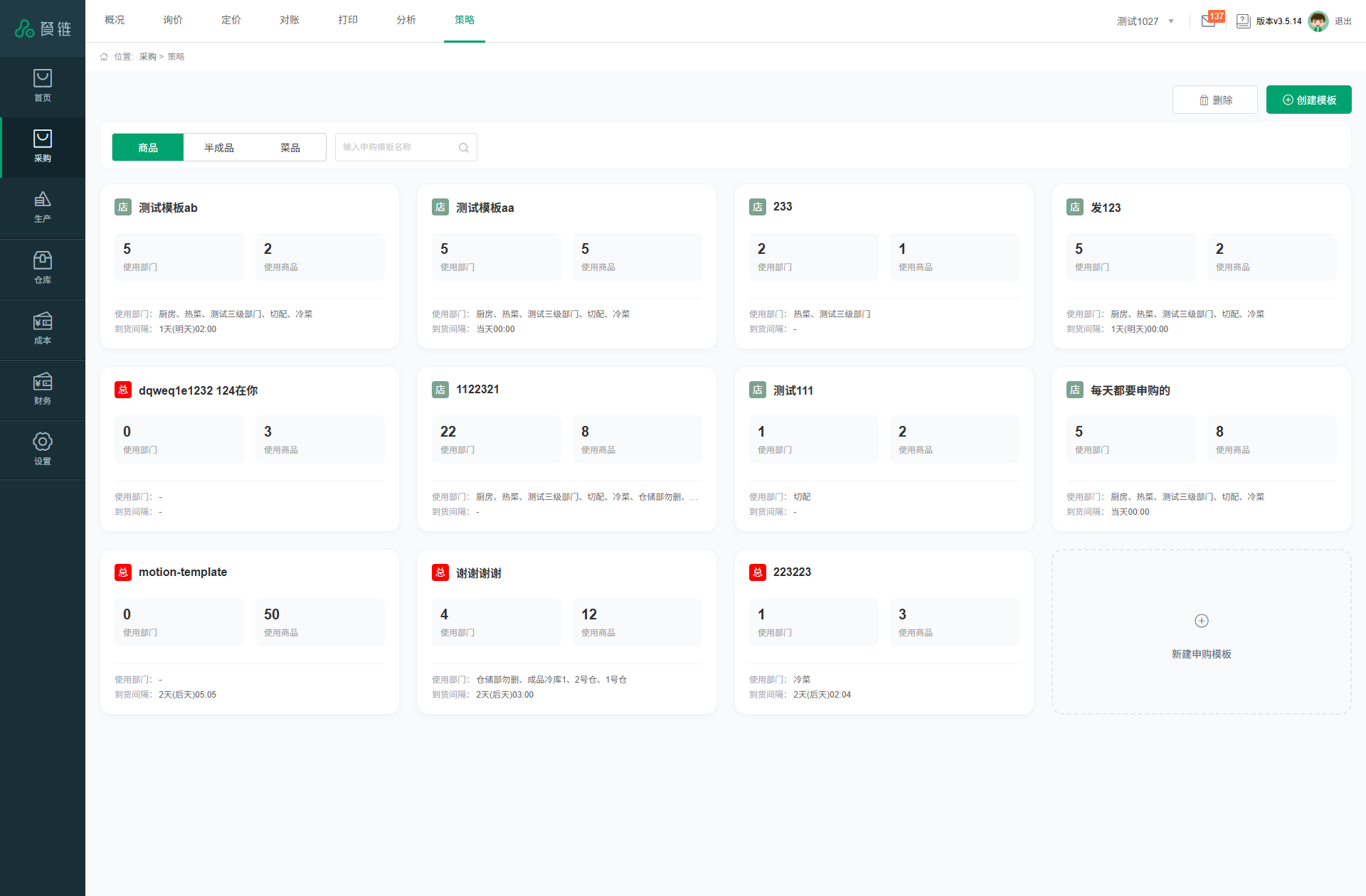Switch to the 菜品 segment
Image resolution: width=1366 pixels, height=896 pixels.
(x=290, y=148)
